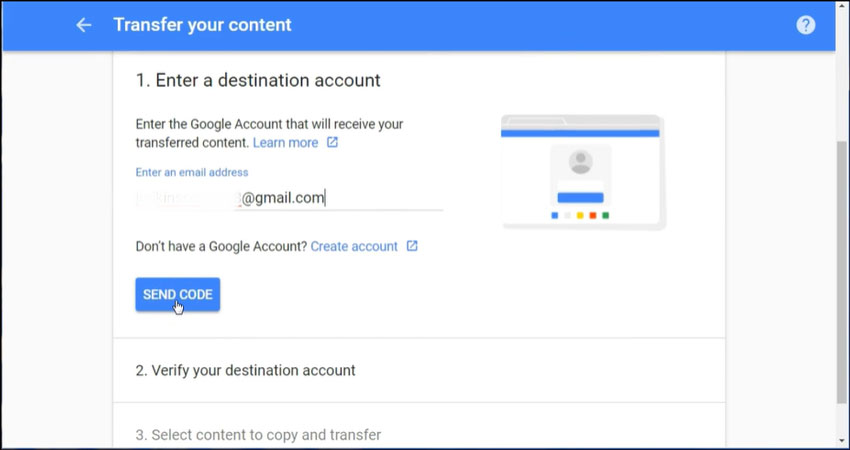Click the green dot in the illustration
Screen dimensions: 850x450
click(606, 215)
